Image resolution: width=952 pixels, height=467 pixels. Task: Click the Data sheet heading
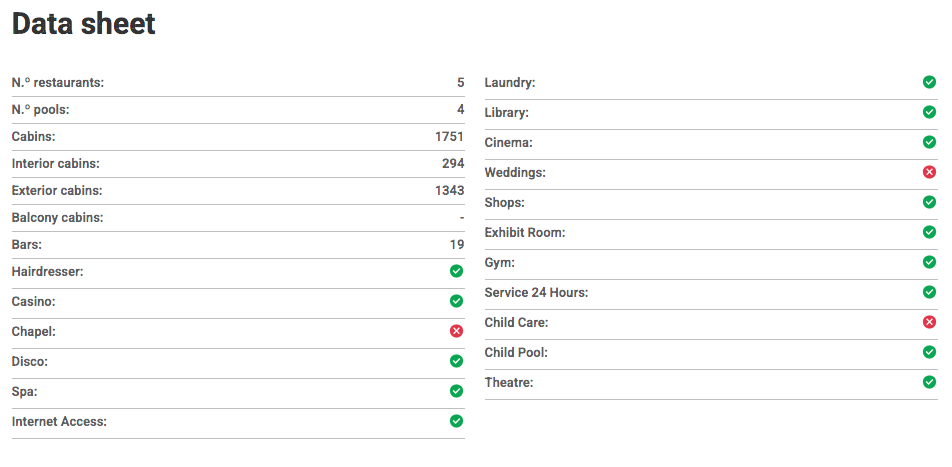(84, 24)
